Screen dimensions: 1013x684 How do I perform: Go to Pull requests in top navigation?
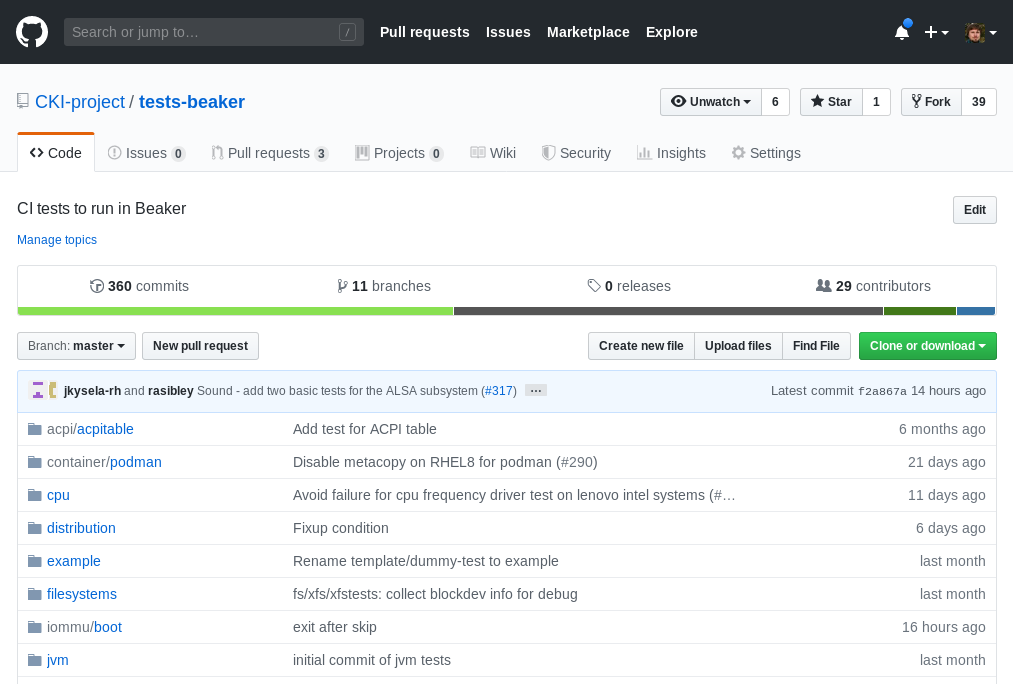click(x=424, y=32)
